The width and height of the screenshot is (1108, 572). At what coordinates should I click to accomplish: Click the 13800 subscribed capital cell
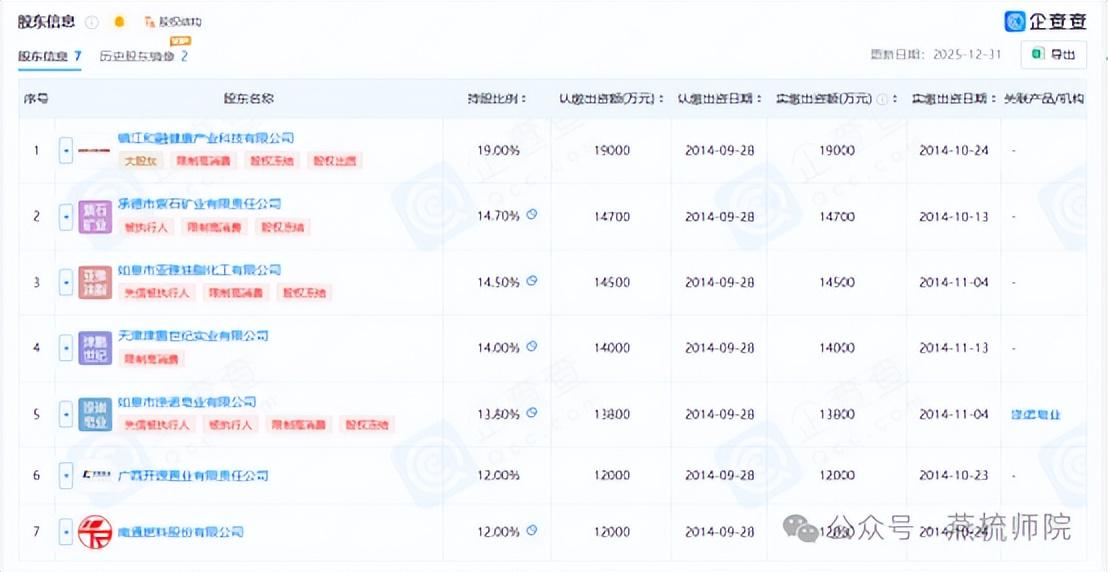click(612, 414)
